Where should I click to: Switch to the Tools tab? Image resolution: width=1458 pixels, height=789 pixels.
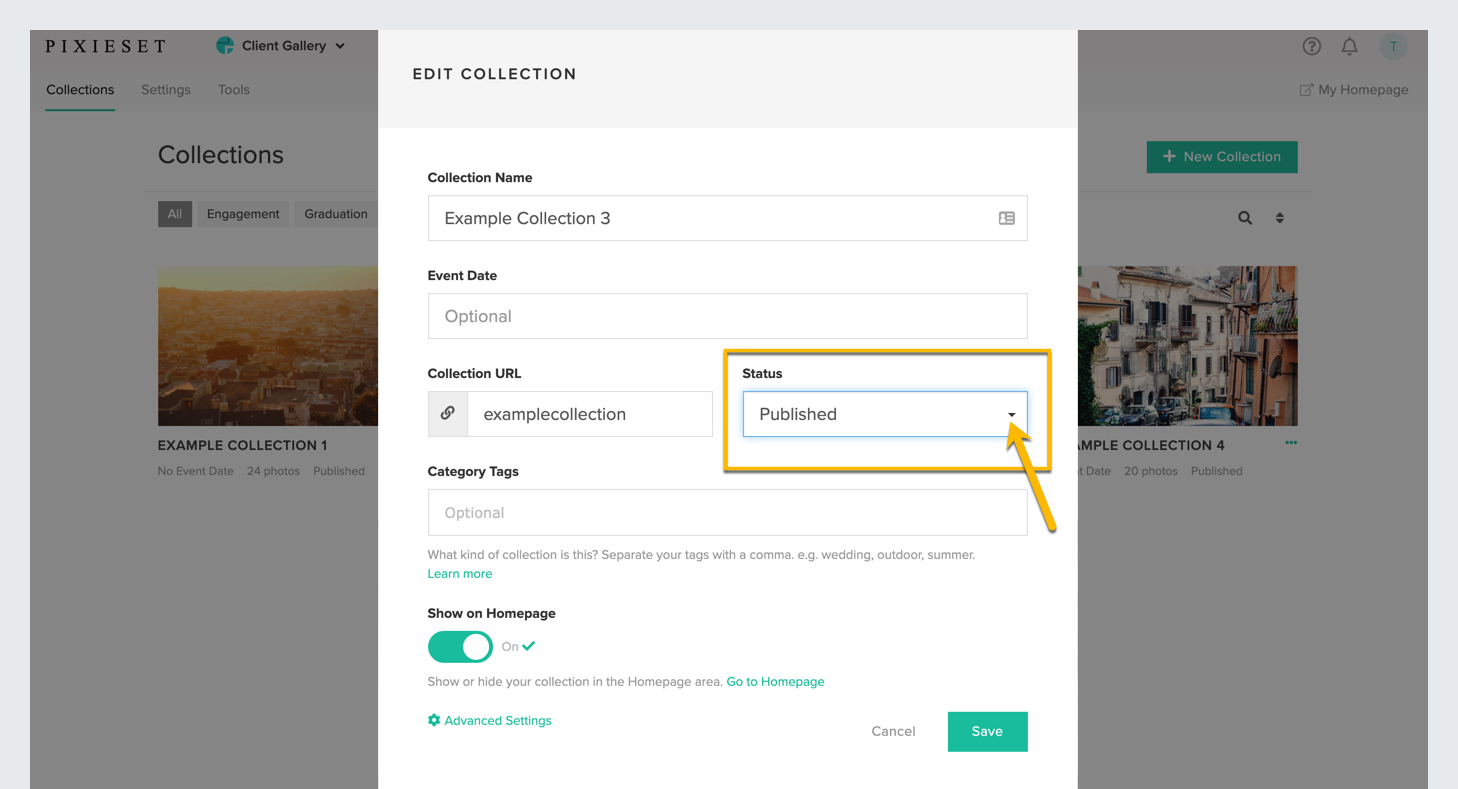click(234, 90)
